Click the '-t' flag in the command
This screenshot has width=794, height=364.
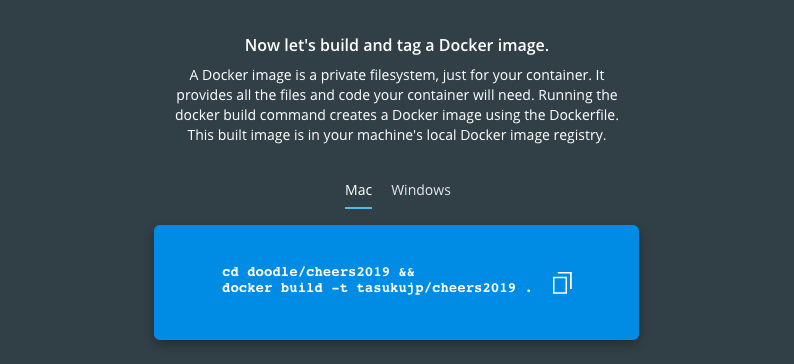click(x=339, y=289)
